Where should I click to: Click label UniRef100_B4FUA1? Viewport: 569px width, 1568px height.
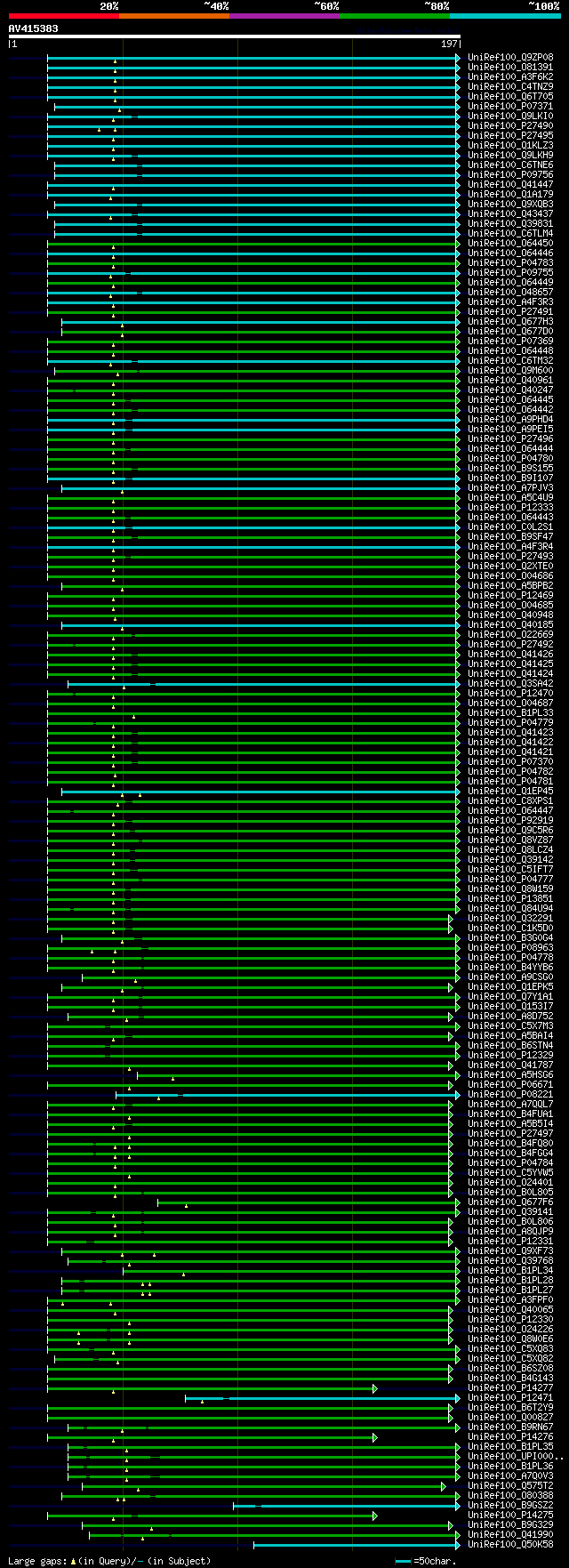(510, 1114)
